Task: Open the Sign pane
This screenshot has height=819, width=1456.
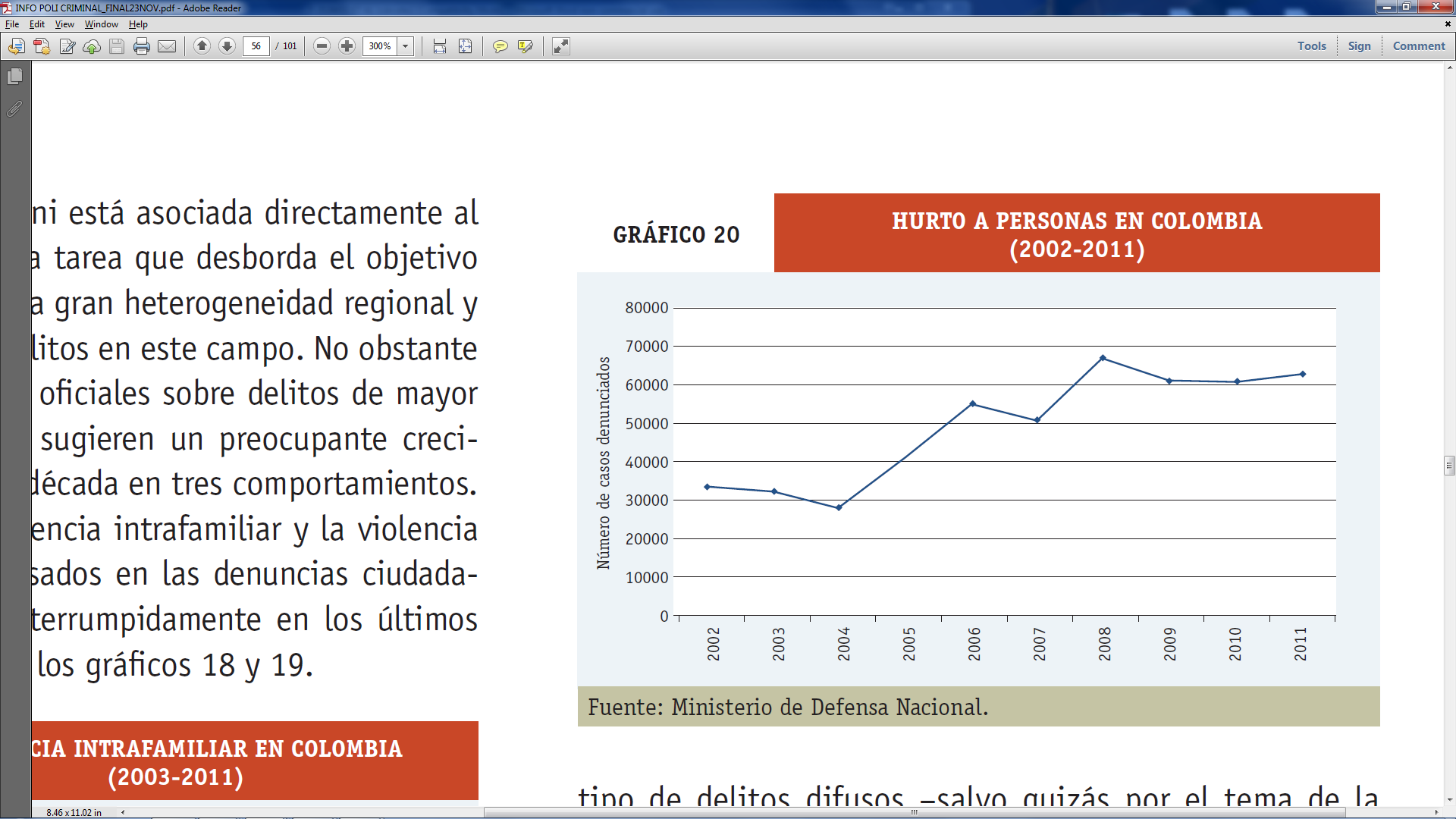Action: 1359,46
